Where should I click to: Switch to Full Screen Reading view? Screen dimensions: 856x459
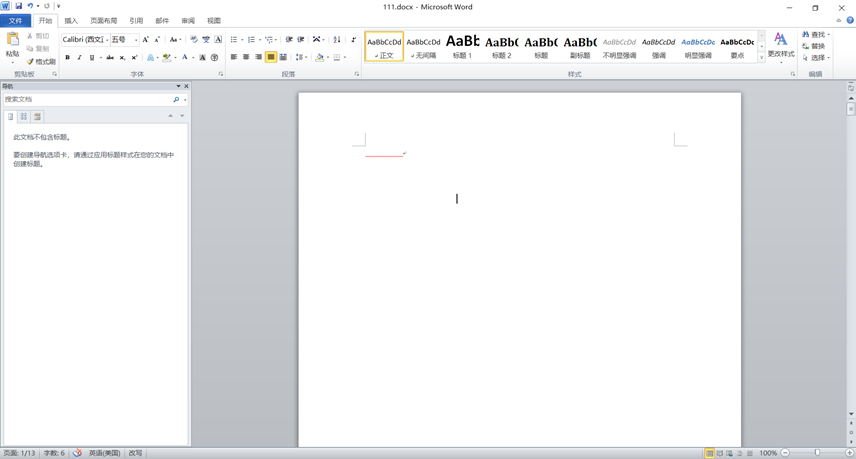click(720, 453)
